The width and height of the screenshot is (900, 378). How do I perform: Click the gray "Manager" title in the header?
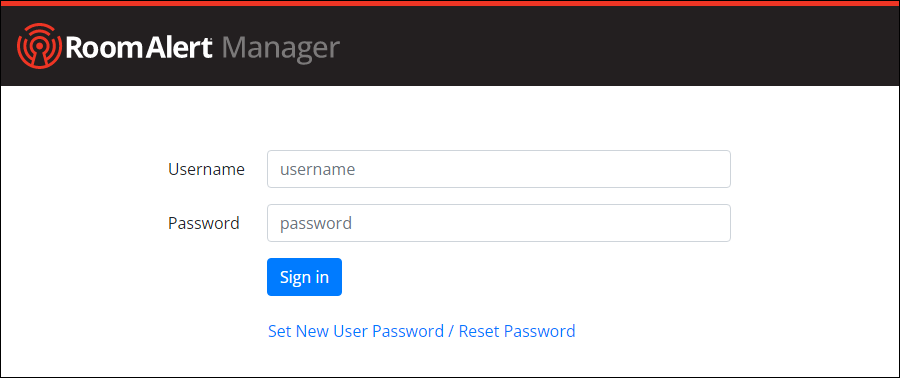click(280, 50)
